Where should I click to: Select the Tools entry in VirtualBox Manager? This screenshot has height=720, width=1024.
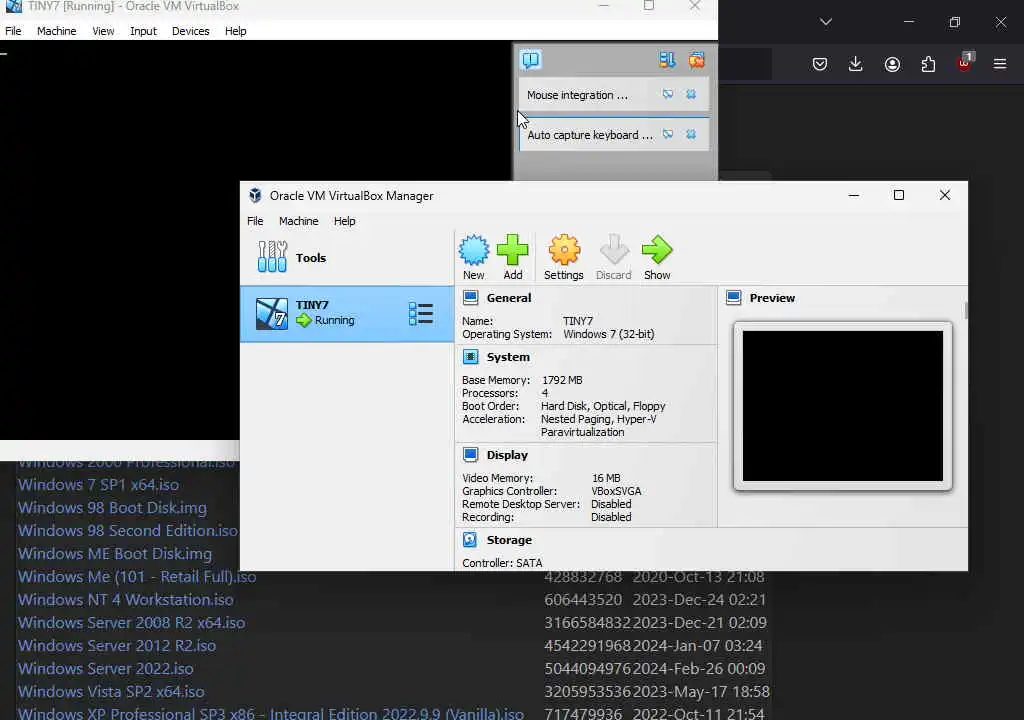coord(347,257)
